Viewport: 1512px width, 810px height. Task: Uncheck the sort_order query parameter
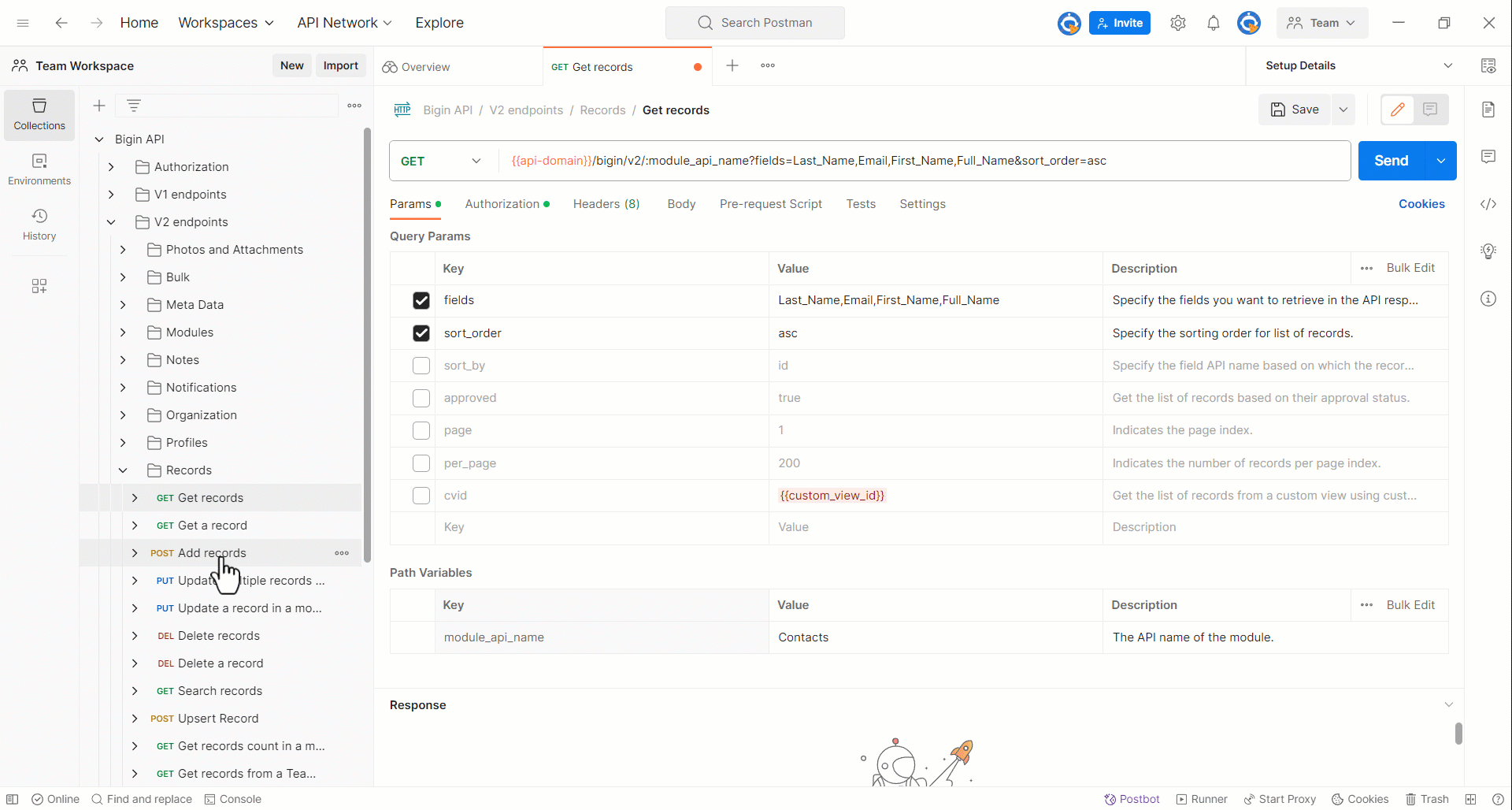[x=421, y=333]
